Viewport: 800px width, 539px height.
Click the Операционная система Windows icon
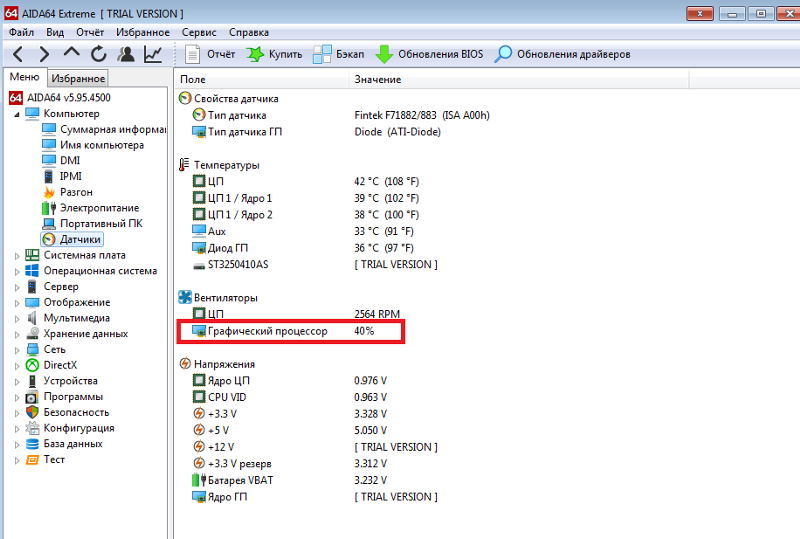click(x=32, y=271)
